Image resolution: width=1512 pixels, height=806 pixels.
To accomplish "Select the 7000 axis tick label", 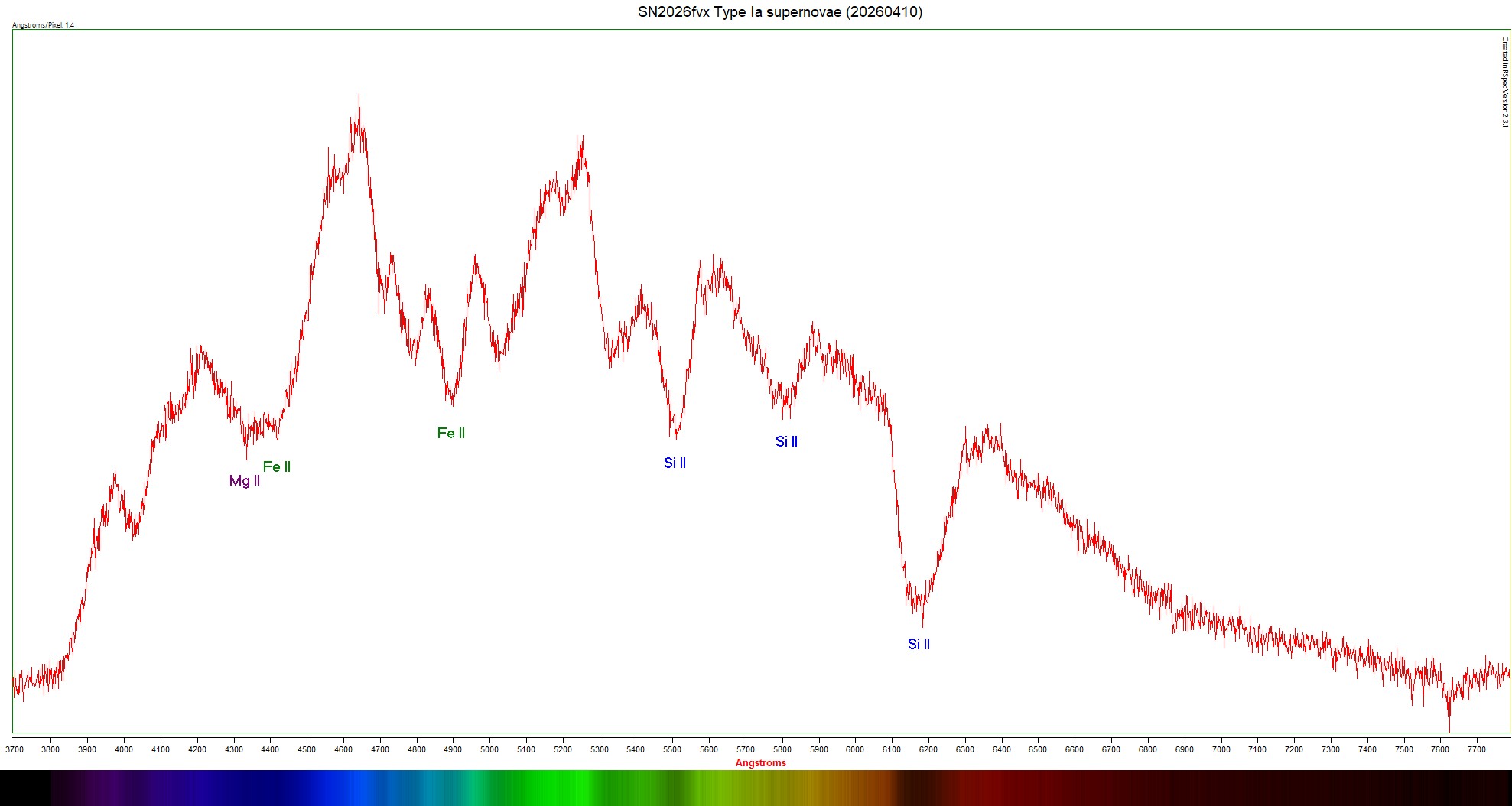I will tap(1221, 749).
